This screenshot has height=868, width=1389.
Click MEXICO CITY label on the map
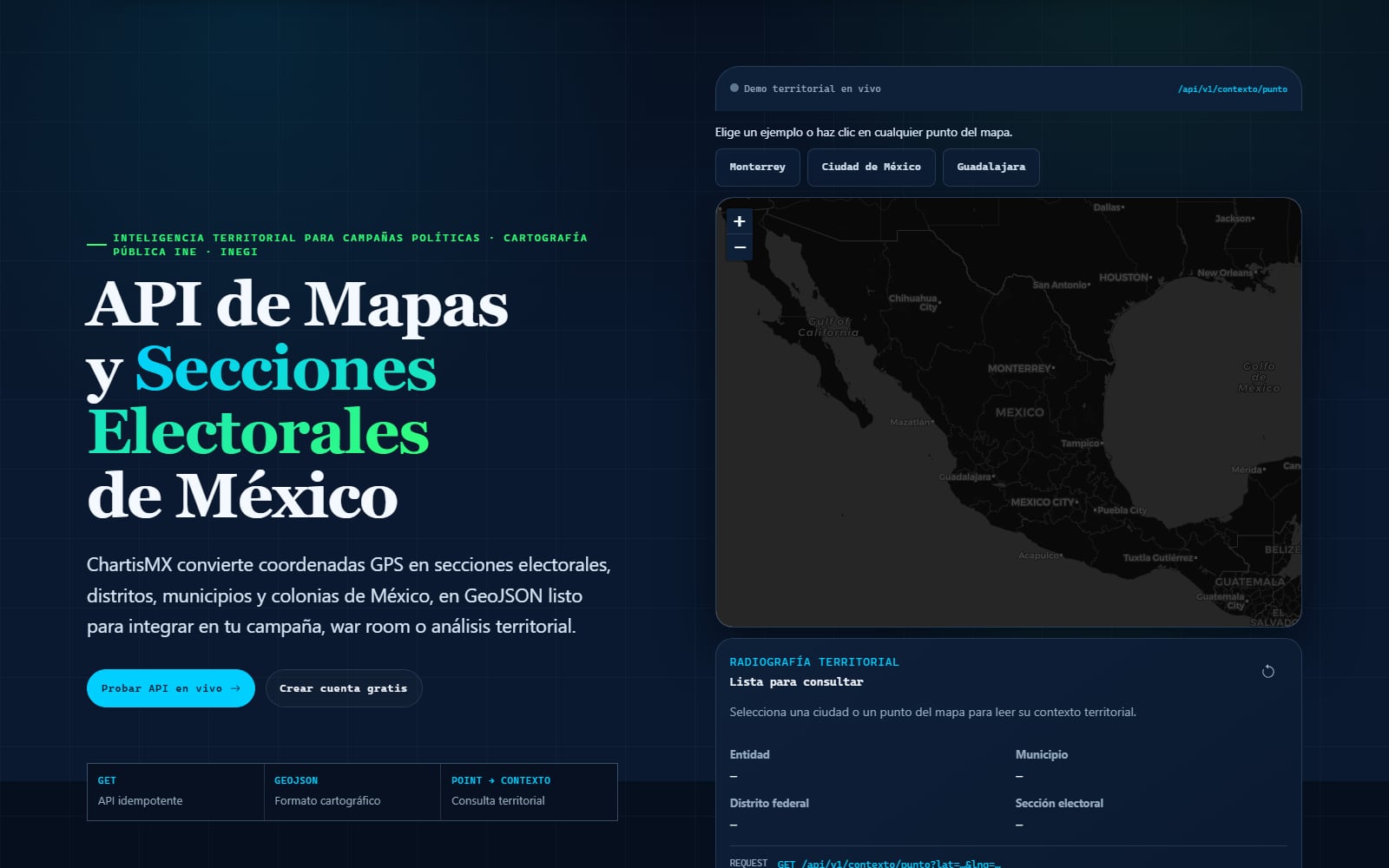[1042, 502]
